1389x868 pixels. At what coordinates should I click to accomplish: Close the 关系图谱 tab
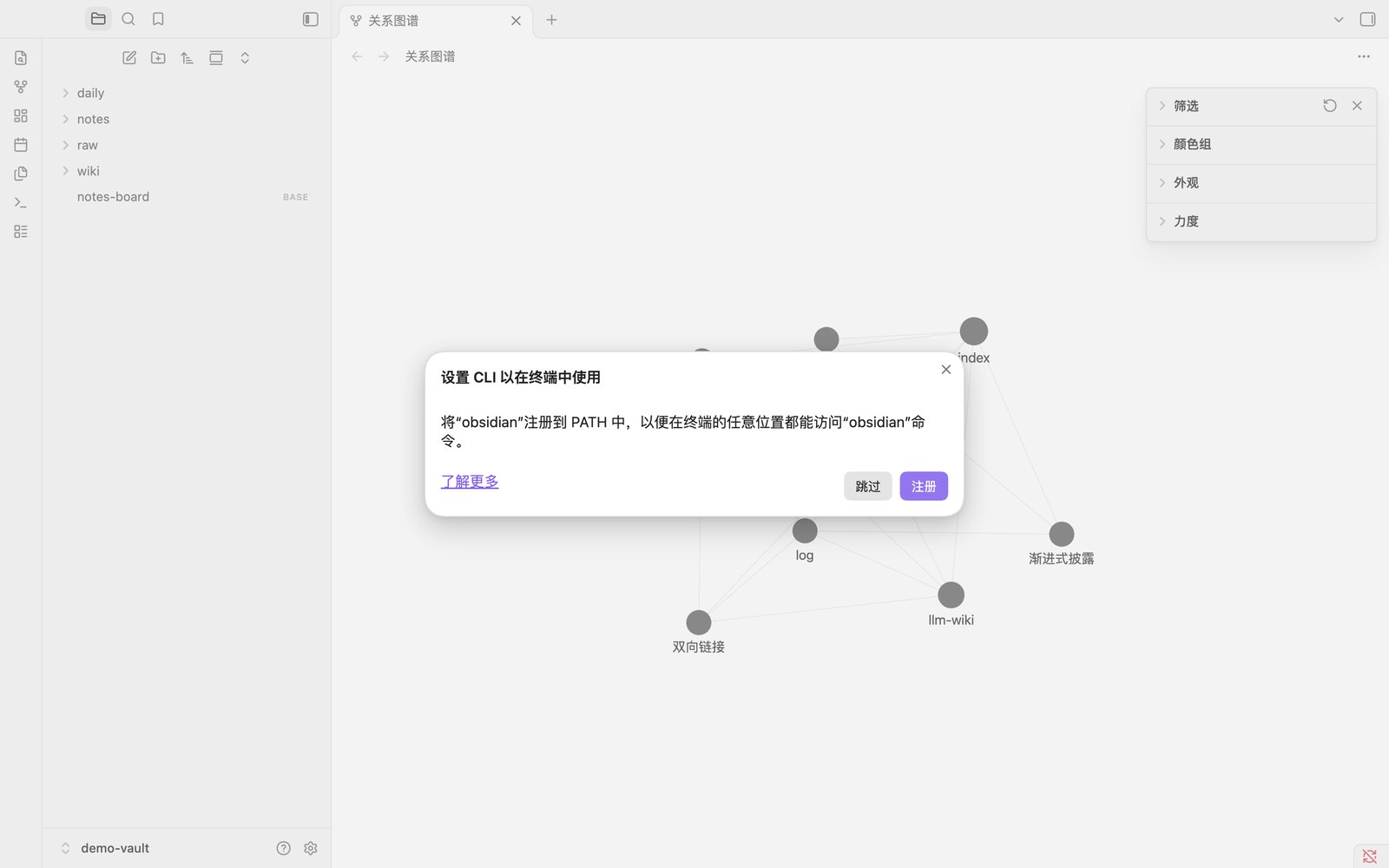click(516, 21)
